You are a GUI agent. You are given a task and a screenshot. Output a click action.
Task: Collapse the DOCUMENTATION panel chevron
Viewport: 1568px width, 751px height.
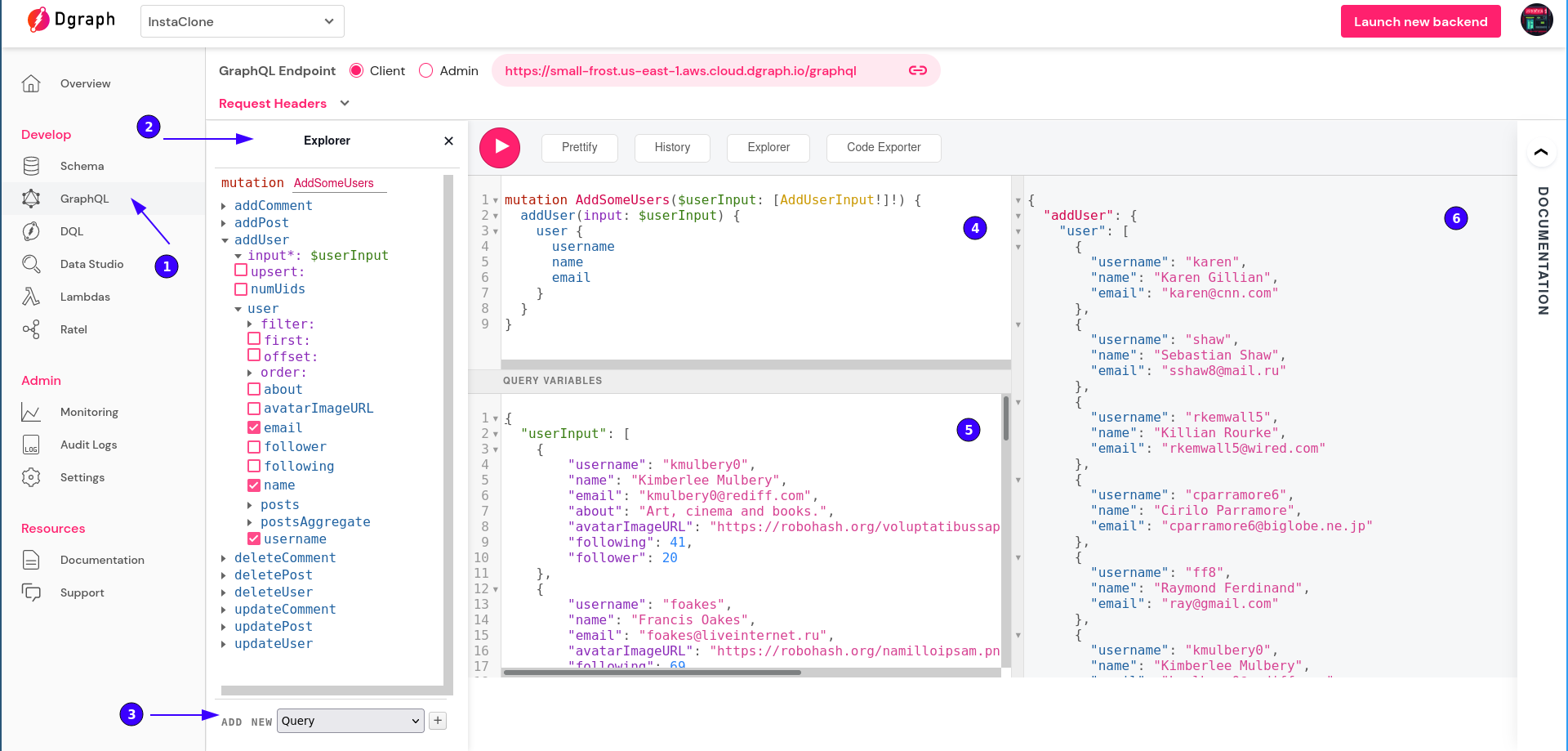pyautogui.click(x=1541, y=152)
